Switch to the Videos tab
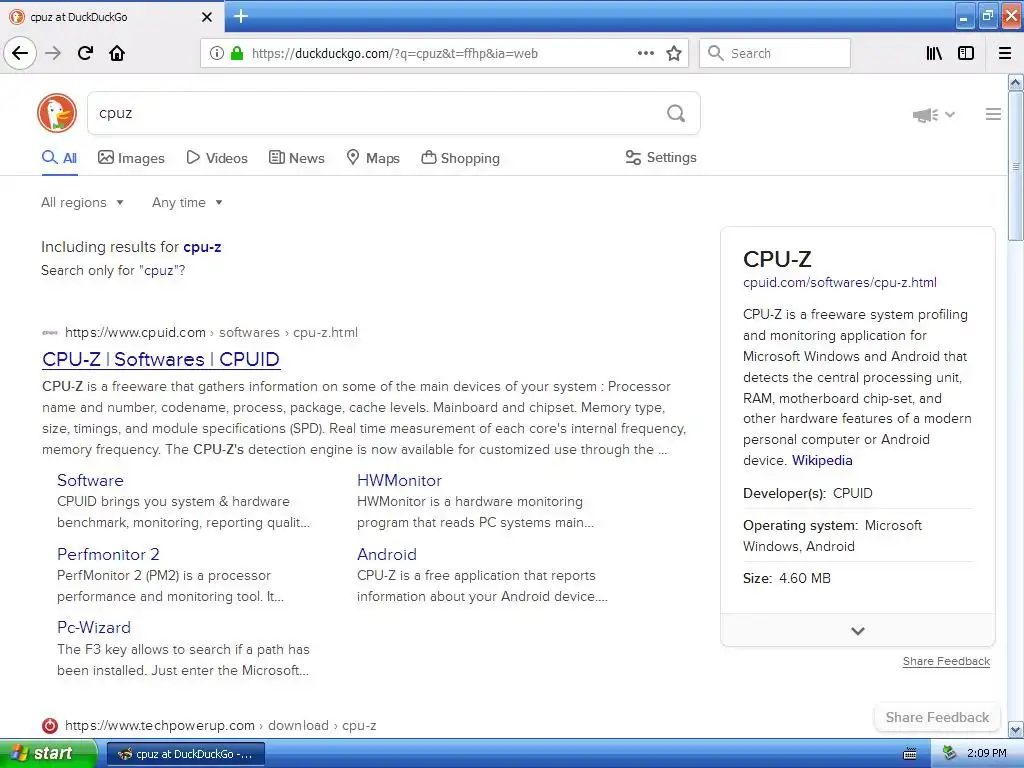 pos(217,158)
